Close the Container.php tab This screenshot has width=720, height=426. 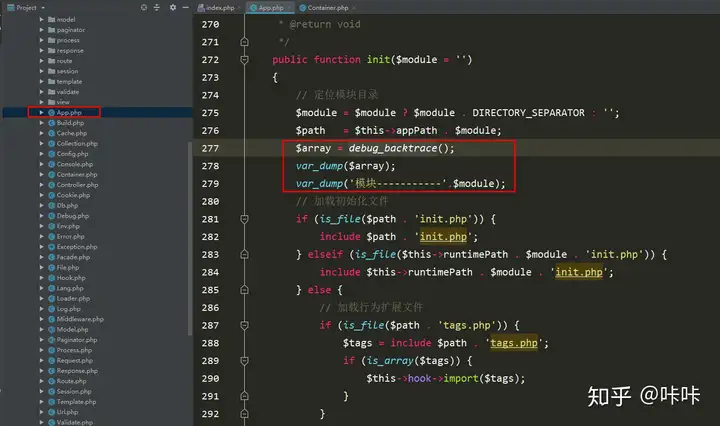(x=354, y=8)
